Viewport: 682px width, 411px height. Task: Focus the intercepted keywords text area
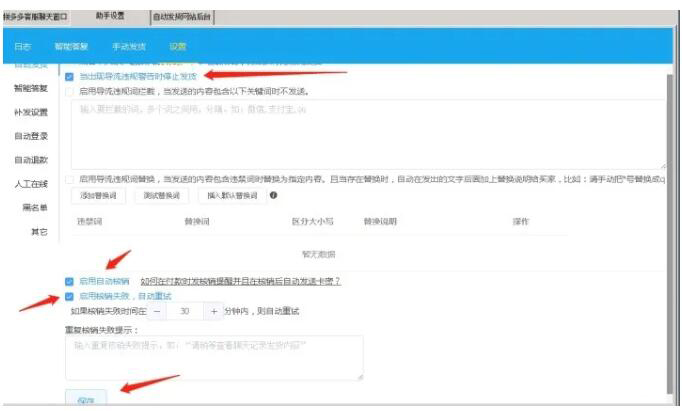pyautogui.click(x=368, y=134)
